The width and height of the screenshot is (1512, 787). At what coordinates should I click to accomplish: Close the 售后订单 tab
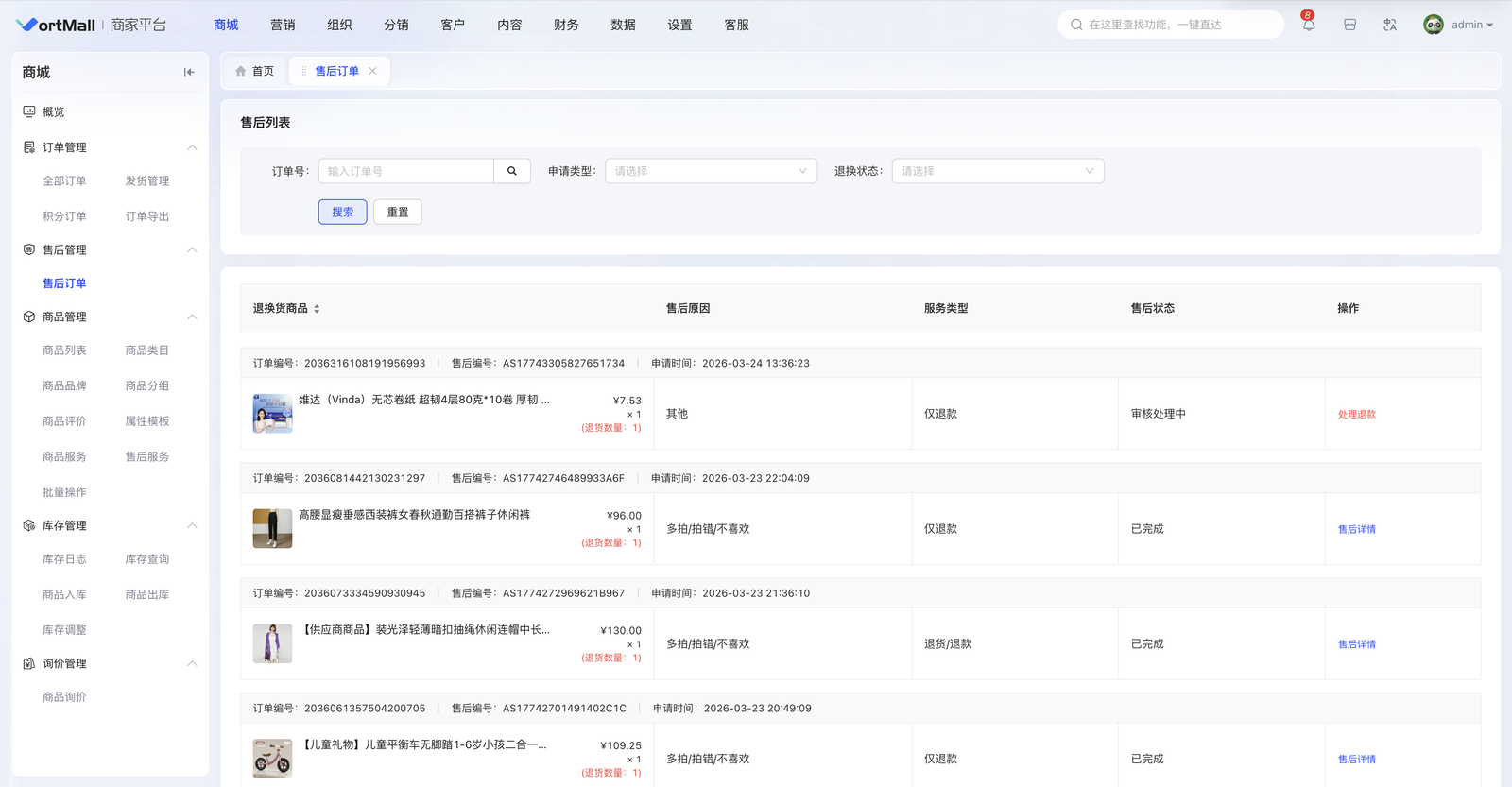tap(373, 71)
